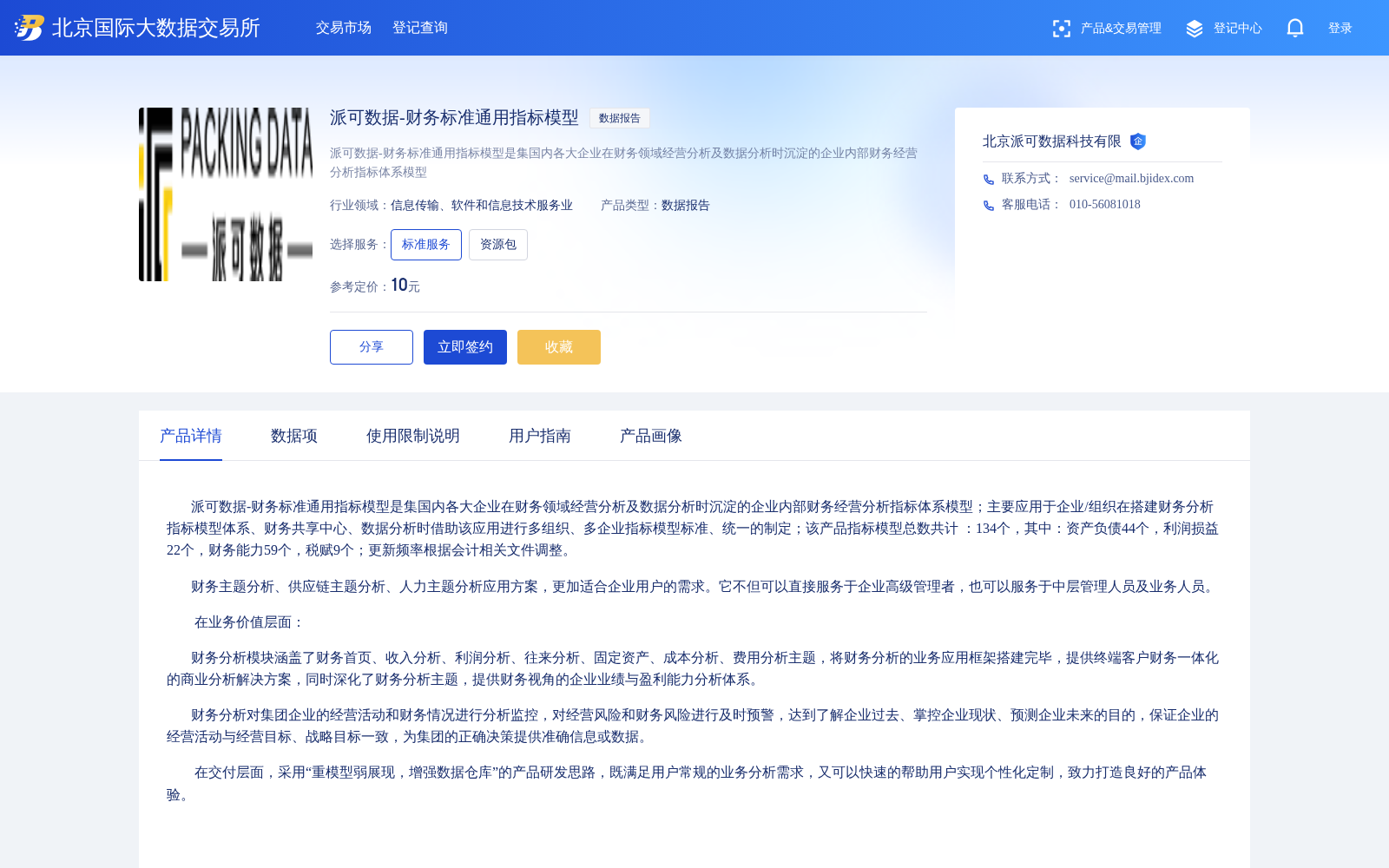Click the 参考定价： label
Viewport: 1389px width, 868px height.
pyautogui.click(x=360, y=287)
